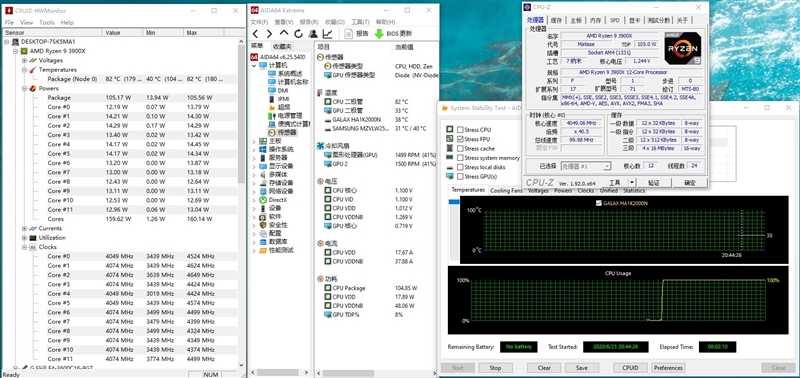Click the Stop button in stability test
The width and height of the screenshot is (800, 378).
click(x=495, y=367)
